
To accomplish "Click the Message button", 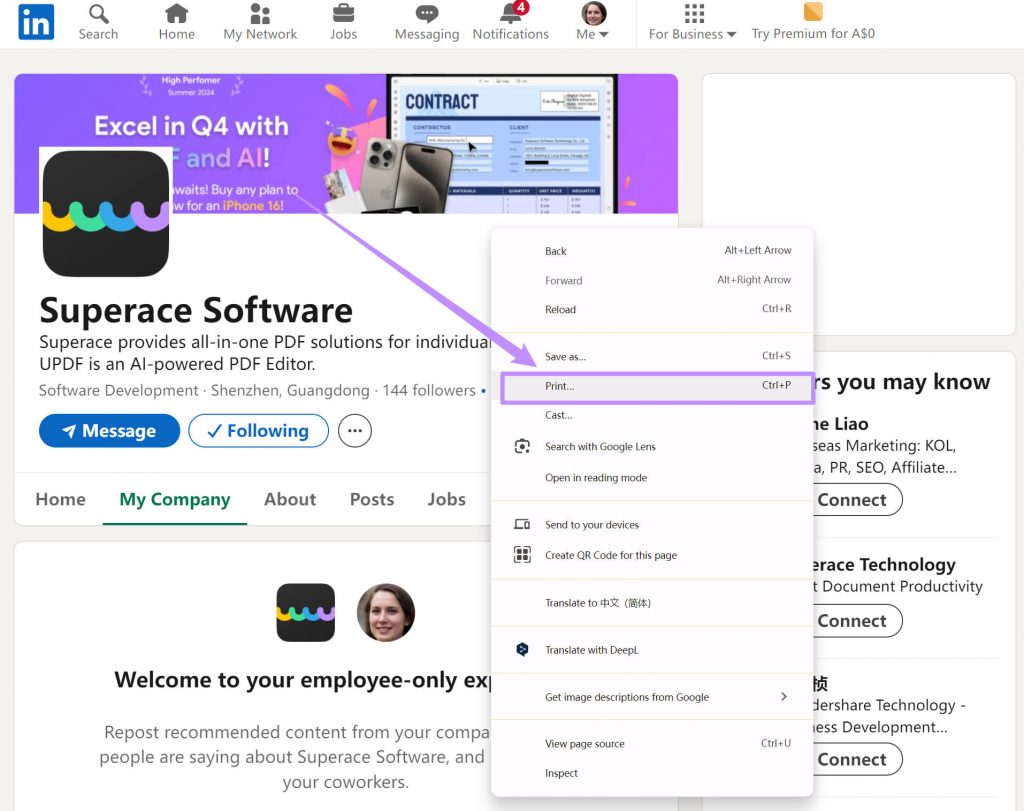I will tap(109, 430).
